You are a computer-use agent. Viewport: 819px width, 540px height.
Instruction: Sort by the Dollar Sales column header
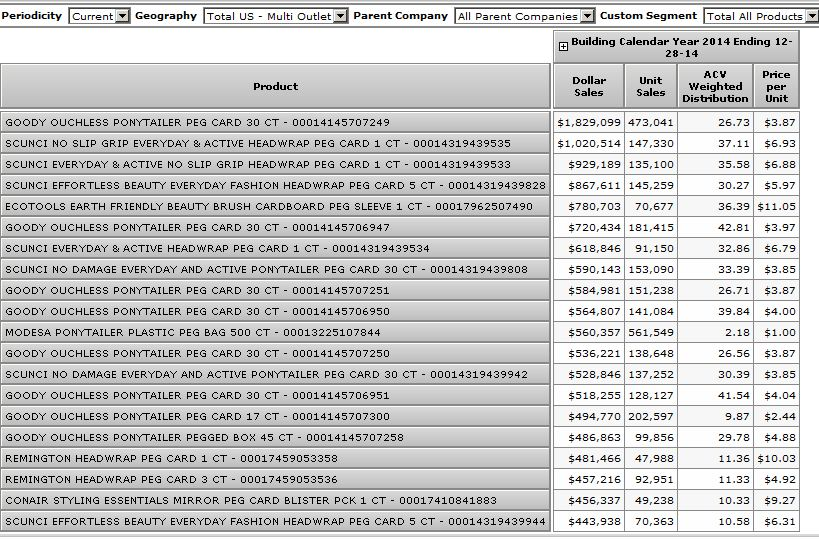pyautogui.click(x=589, y=86)
